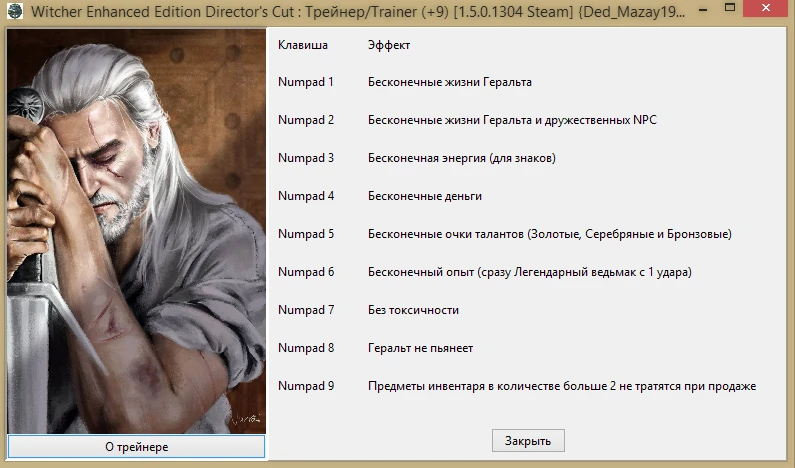Click the Witcher app icon in title bar
This screenshot has width=795, height=468.
coord(15,11)
